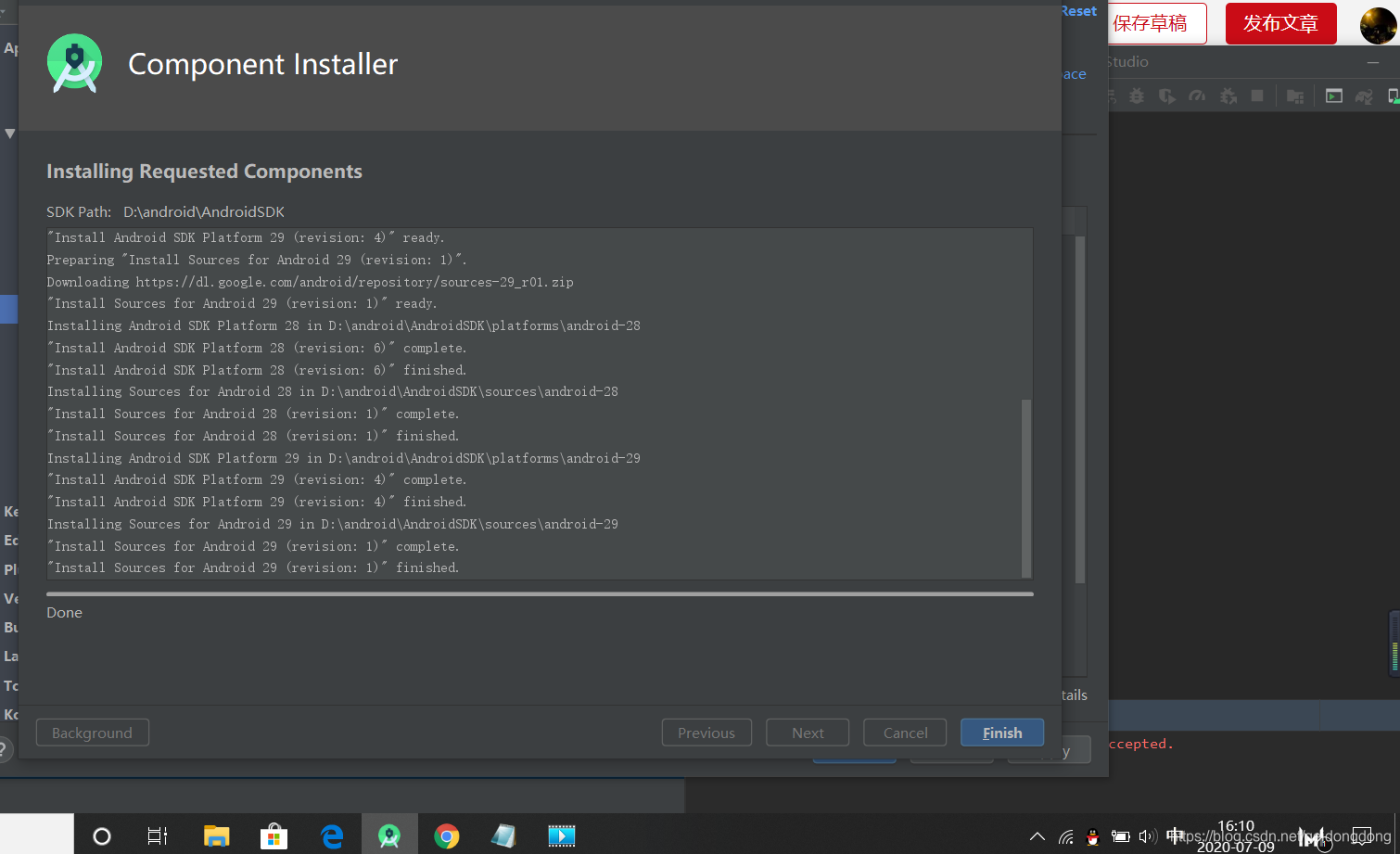Open the video player icon on taskbar
Image resolution: width=1400 pixels, height=854 pixels.
(x=561, y=836)
